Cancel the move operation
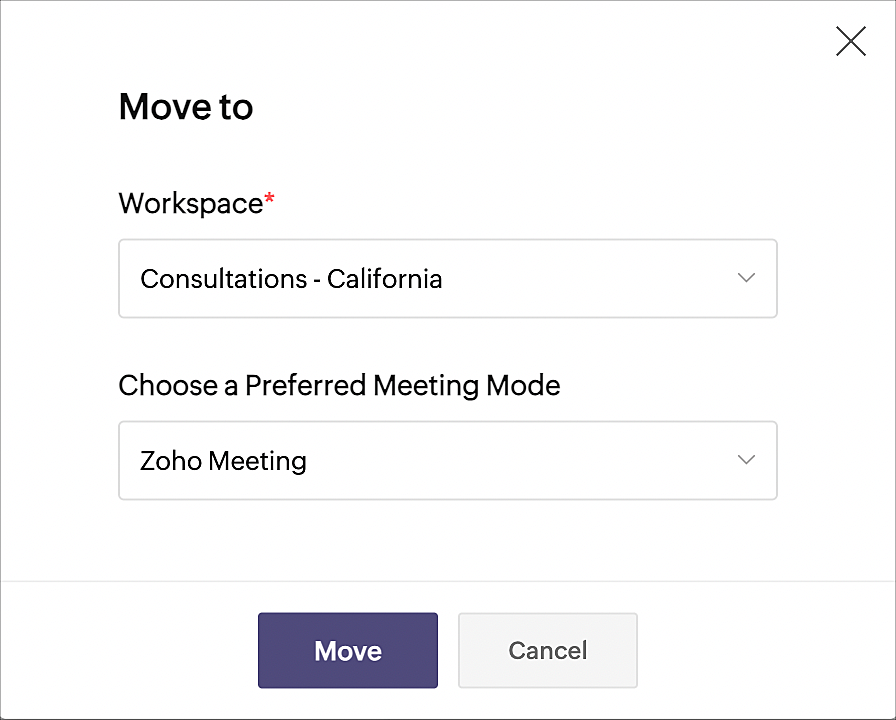Screen dimensions: 896x720 [547, 651]
